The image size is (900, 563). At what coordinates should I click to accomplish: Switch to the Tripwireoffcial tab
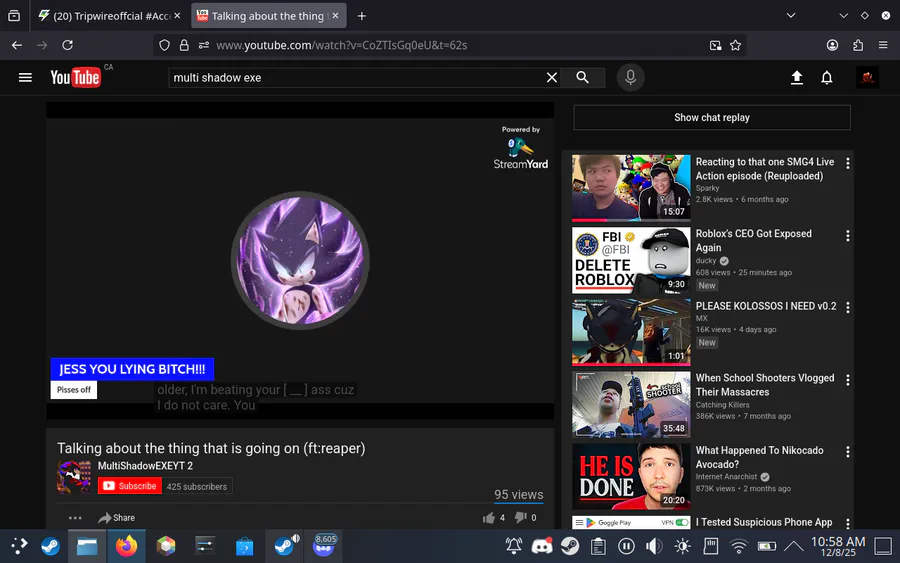pos(110,16)
